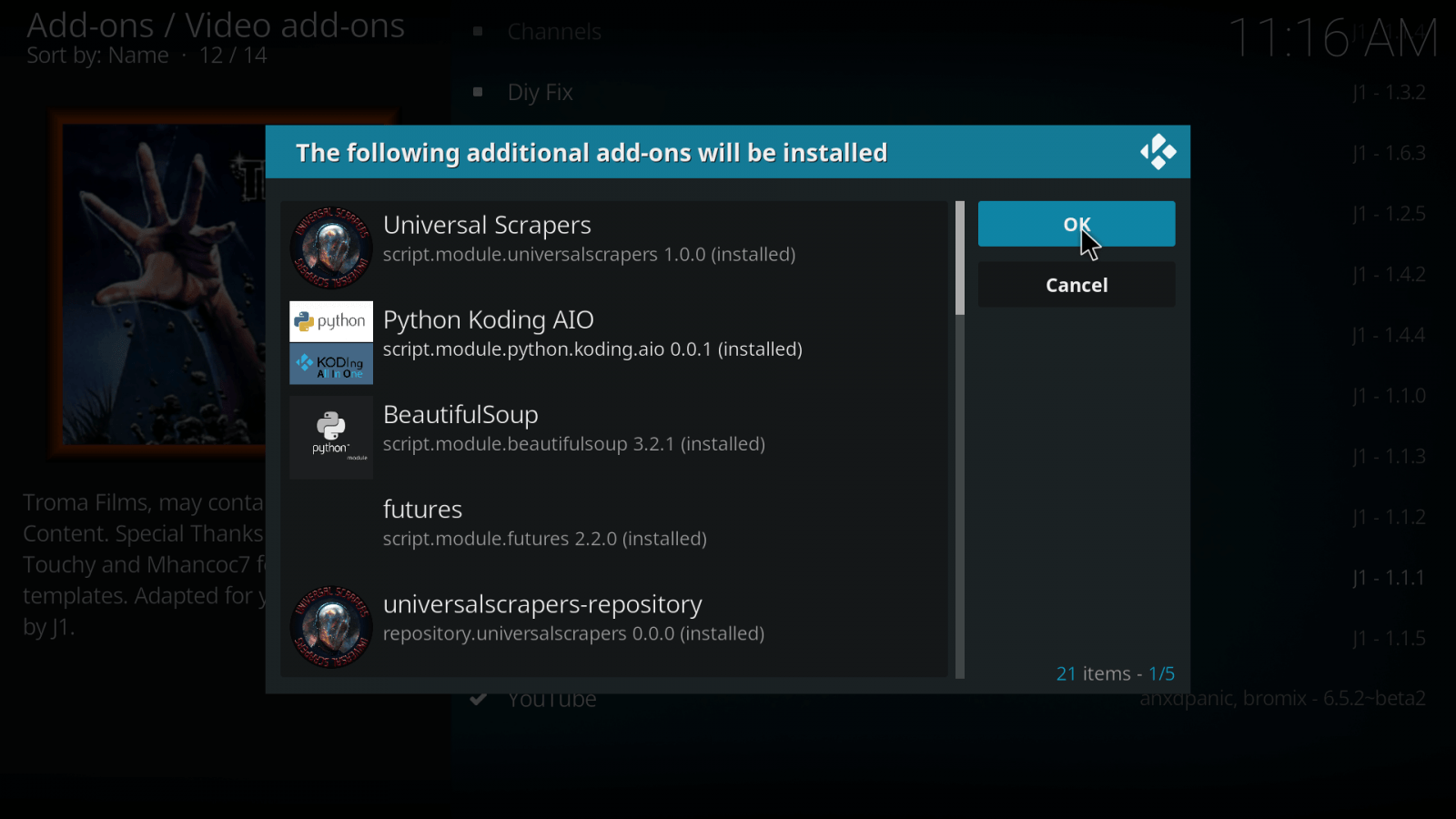Click the Kodi logo in the dialog header
This screenshot has width=1456, height=819.
tap(1158, 152)
